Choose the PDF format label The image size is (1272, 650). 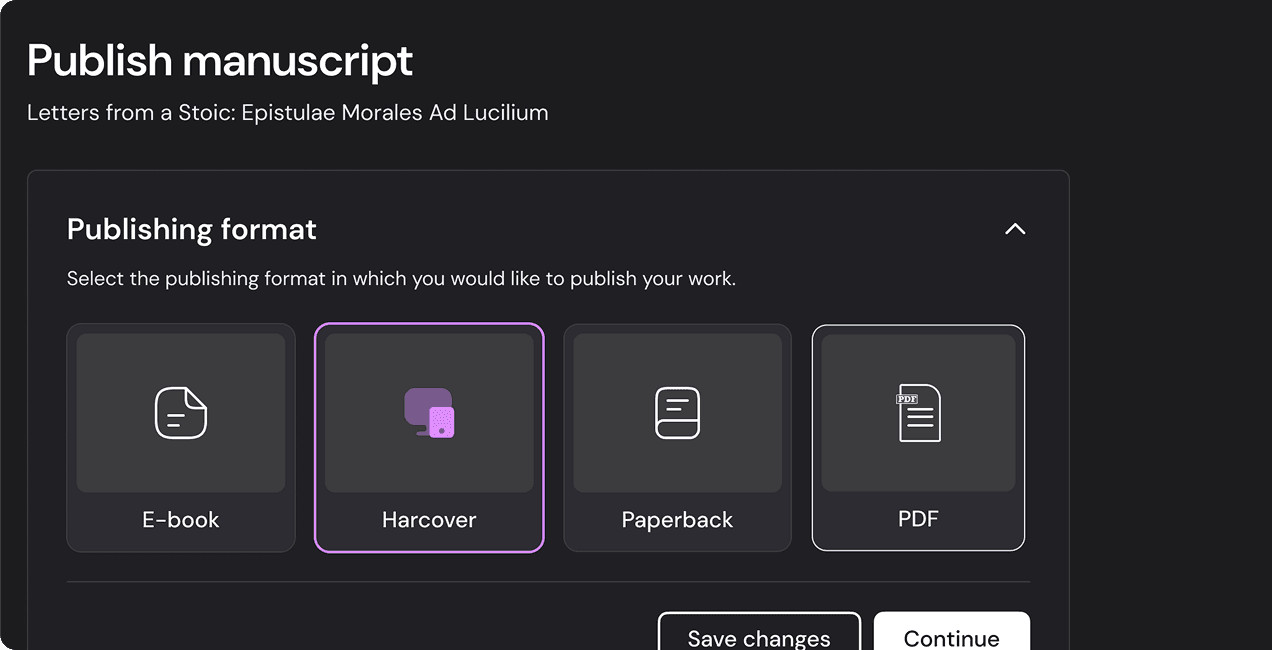[918, 519]
